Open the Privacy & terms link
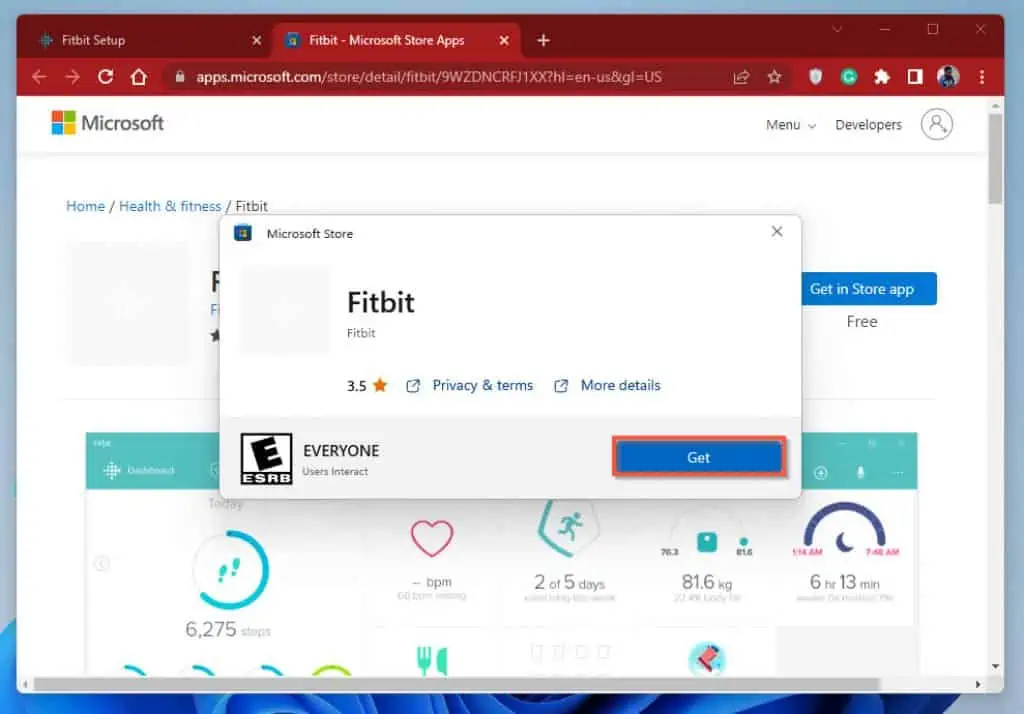Image resolution: width=1024 pixels, height=714 pixels. [x=483, y=385]
